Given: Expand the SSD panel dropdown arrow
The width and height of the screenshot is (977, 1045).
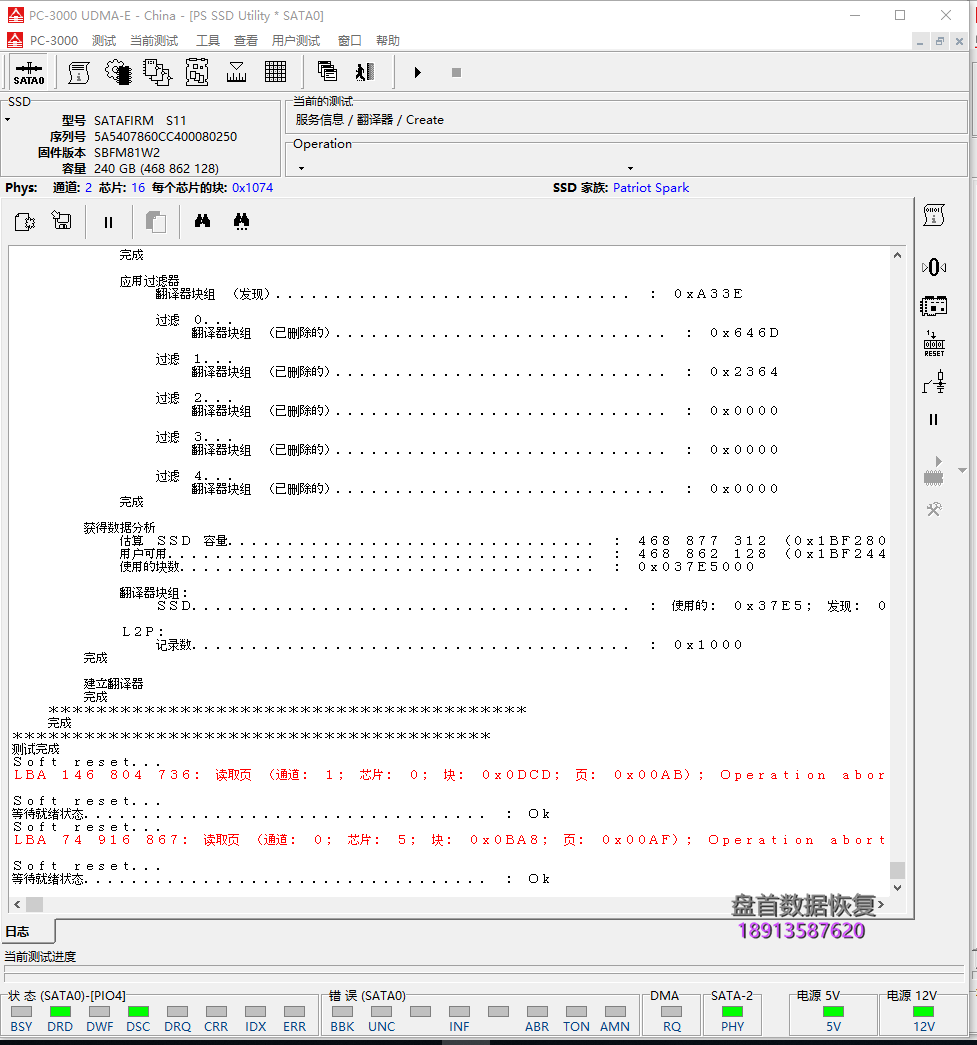Looking at the screenshot, I should click(x=8, y=120).
